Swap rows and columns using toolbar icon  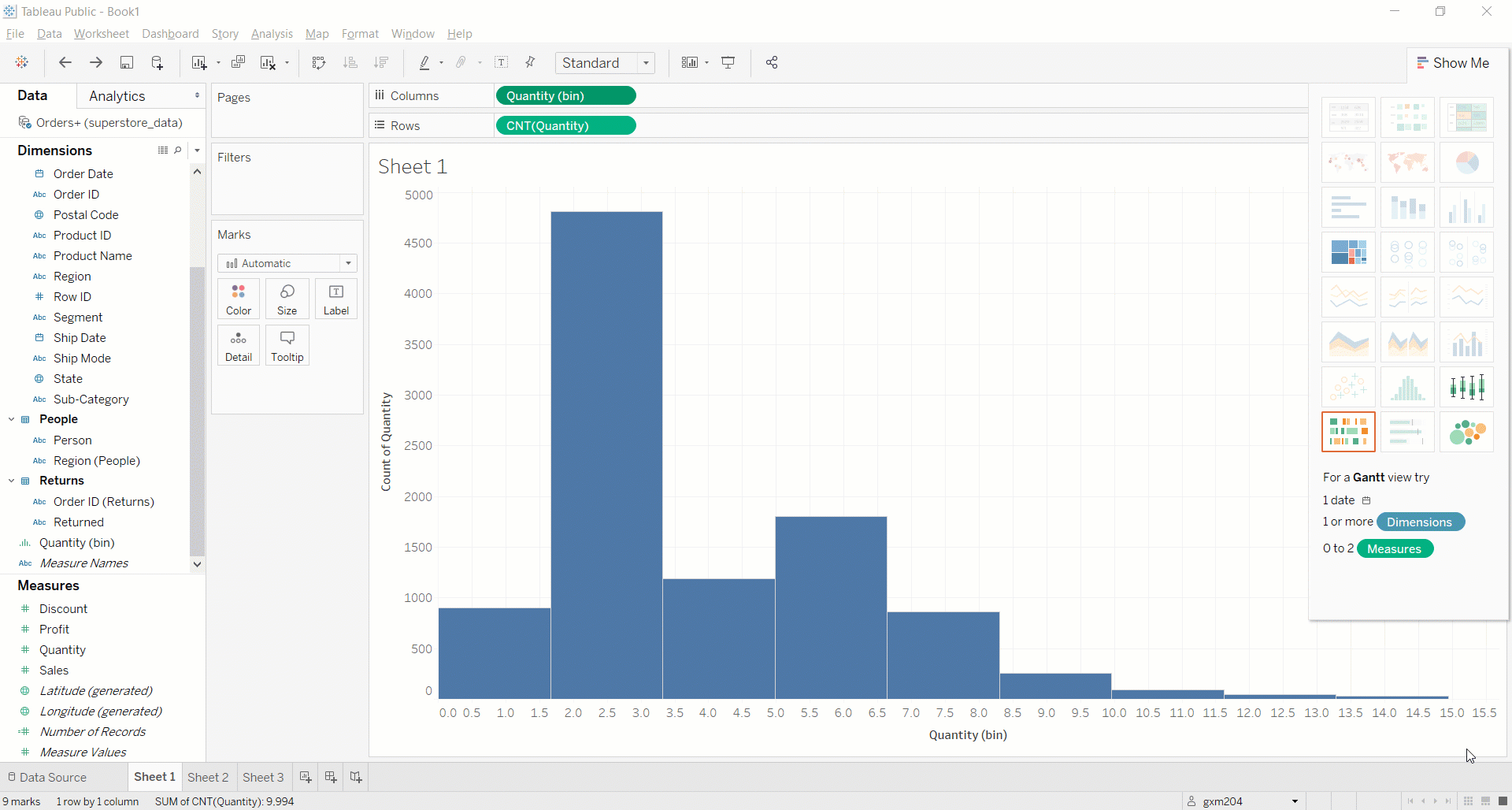tap(319, 63)
